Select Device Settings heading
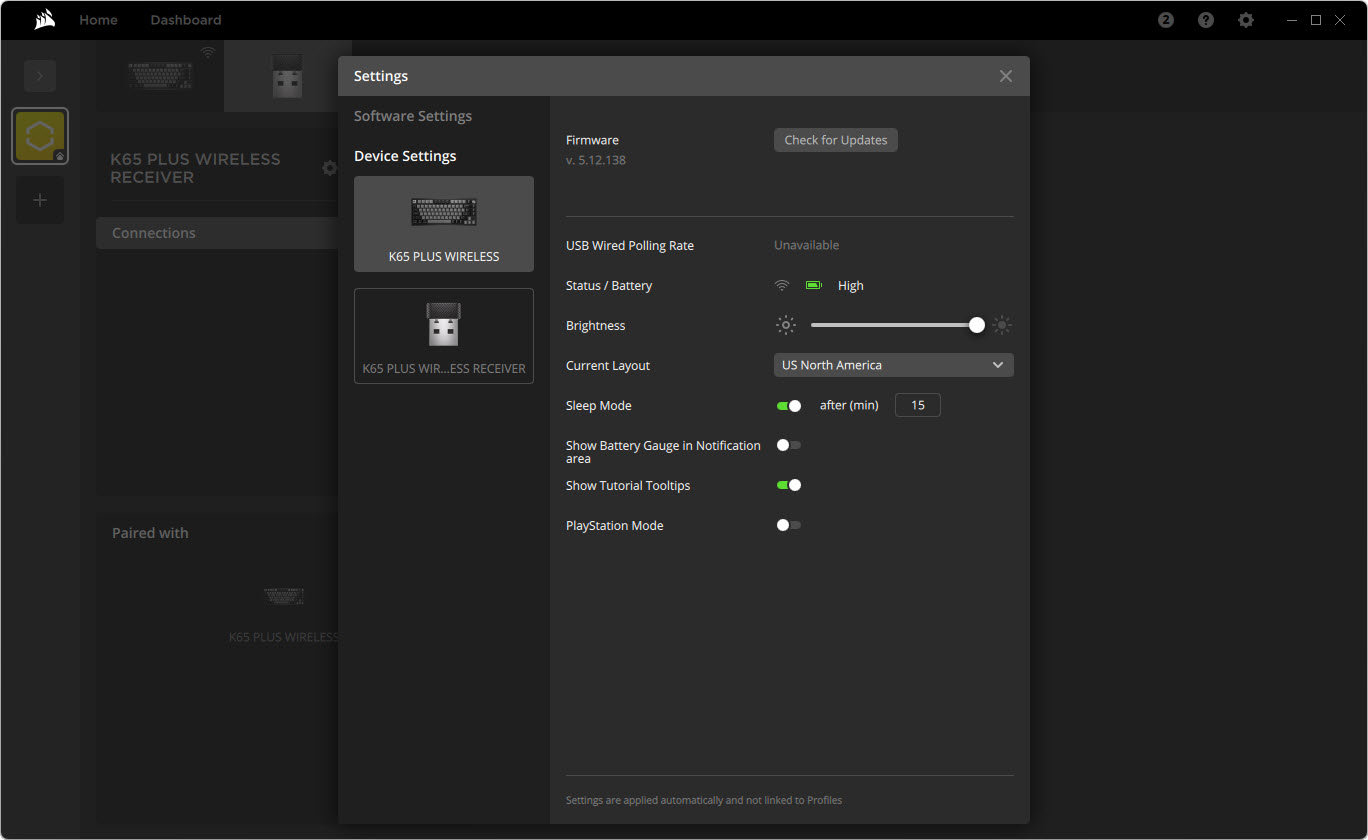Image resolution: width=1368 pixels, height=840 pixels. click(405, 156)
